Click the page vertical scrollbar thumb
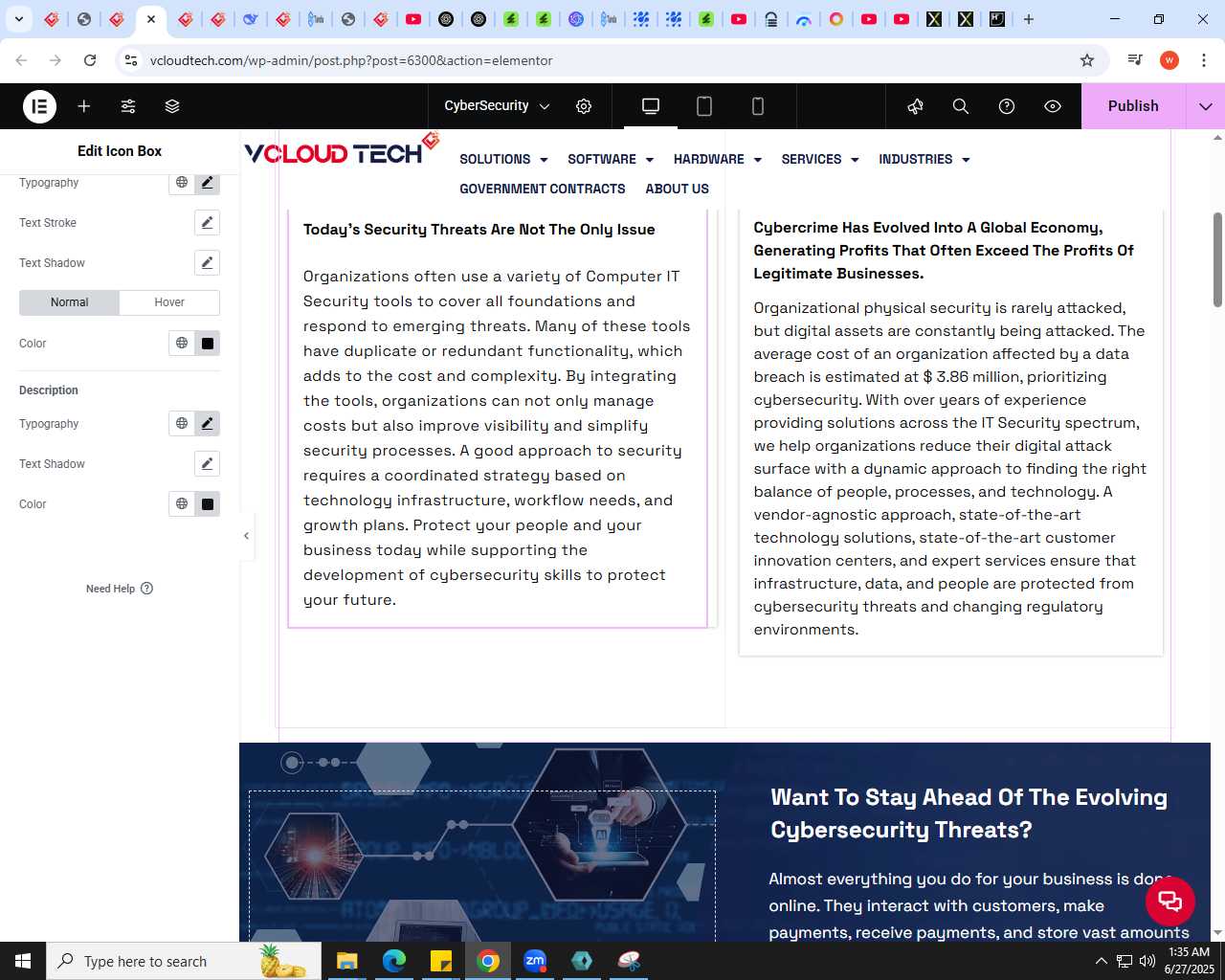Screen dimensions: 1225x980 pyautogui.click(x=1217, y=260)
